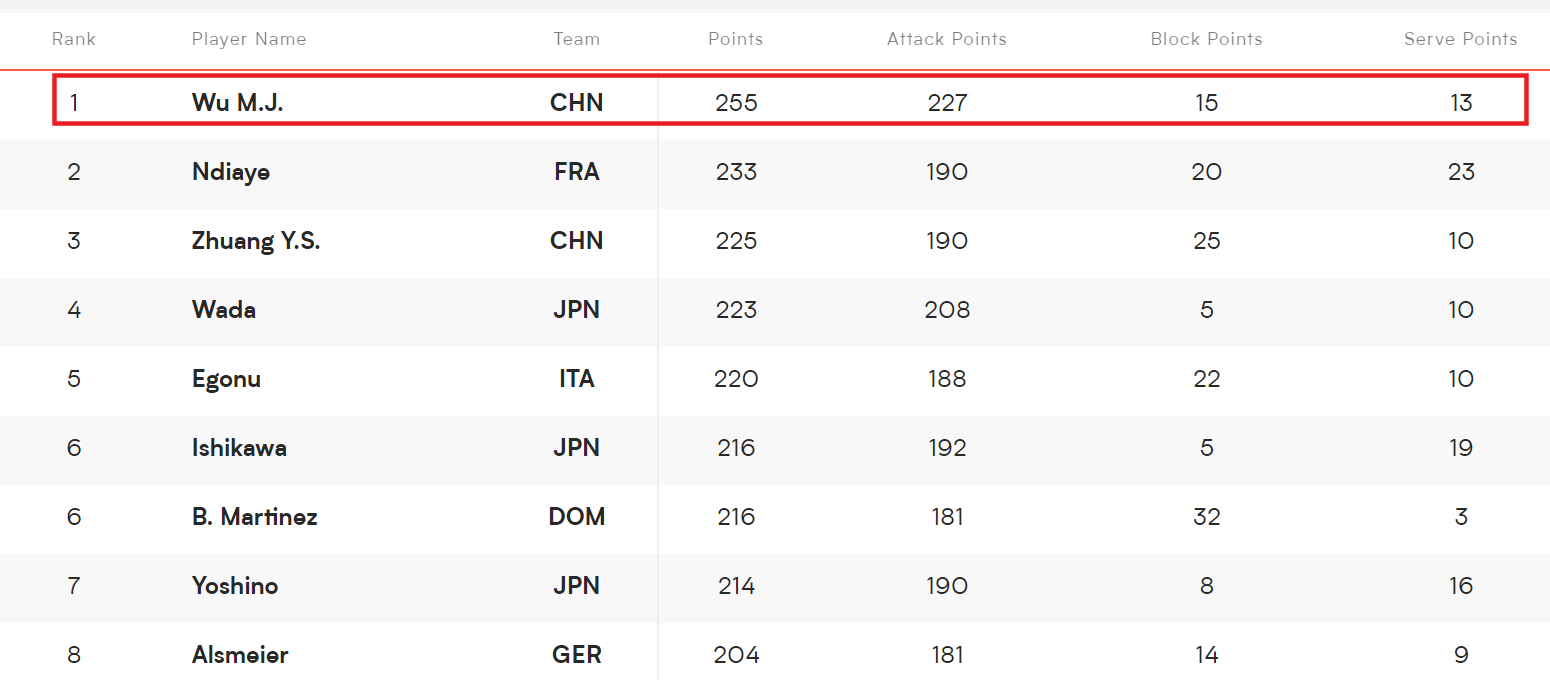
Task: Sort by Block Points header
Action: tap(1206, 39)
